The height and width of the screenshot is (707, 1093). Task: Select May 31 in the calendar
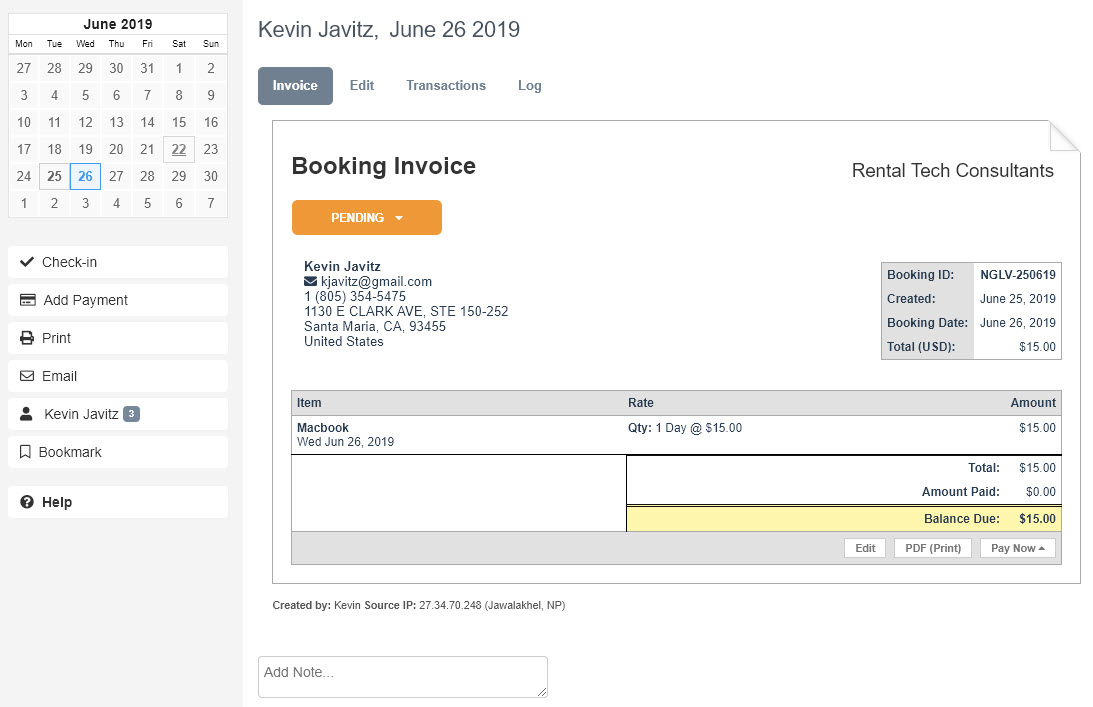coord(147,68)
